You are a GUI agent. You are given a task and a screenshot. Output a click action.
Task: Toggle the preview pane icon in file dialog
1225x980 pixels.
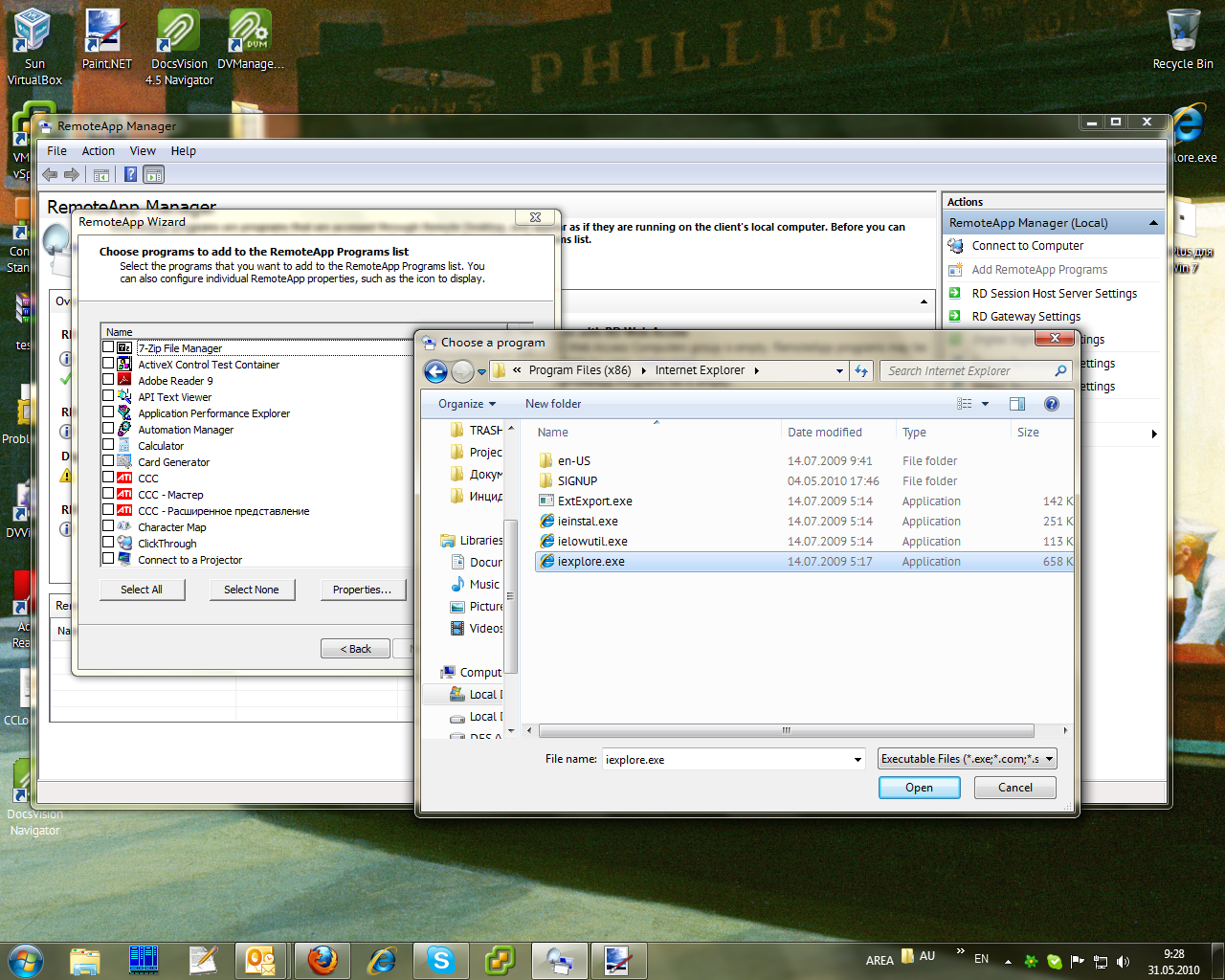tap(1017, 404)
